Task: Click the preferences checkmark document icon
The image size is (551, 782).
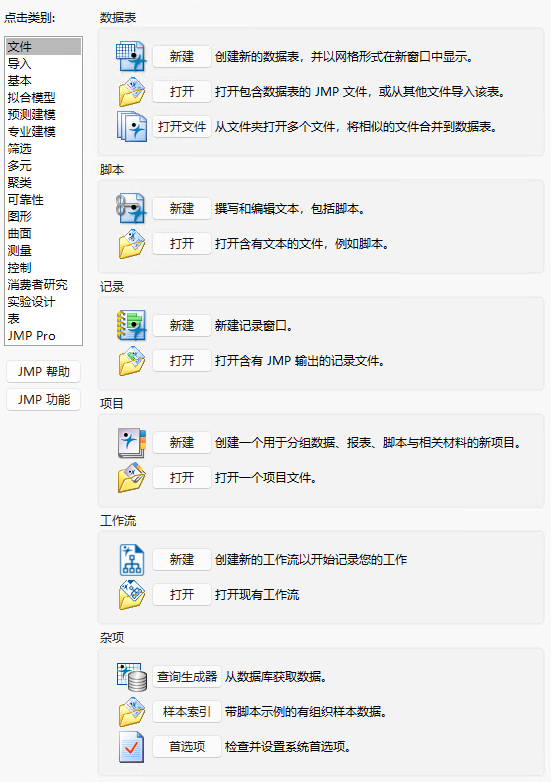Action: (131, 747)
